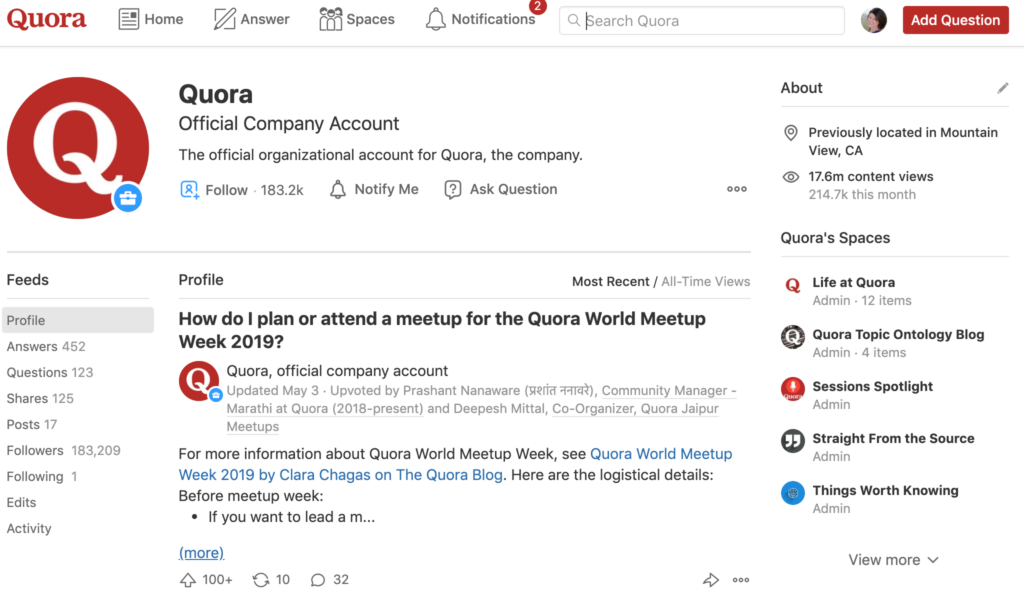1024x594 pixels.
Task: Expand View more spaces
Action: (893, 560)
